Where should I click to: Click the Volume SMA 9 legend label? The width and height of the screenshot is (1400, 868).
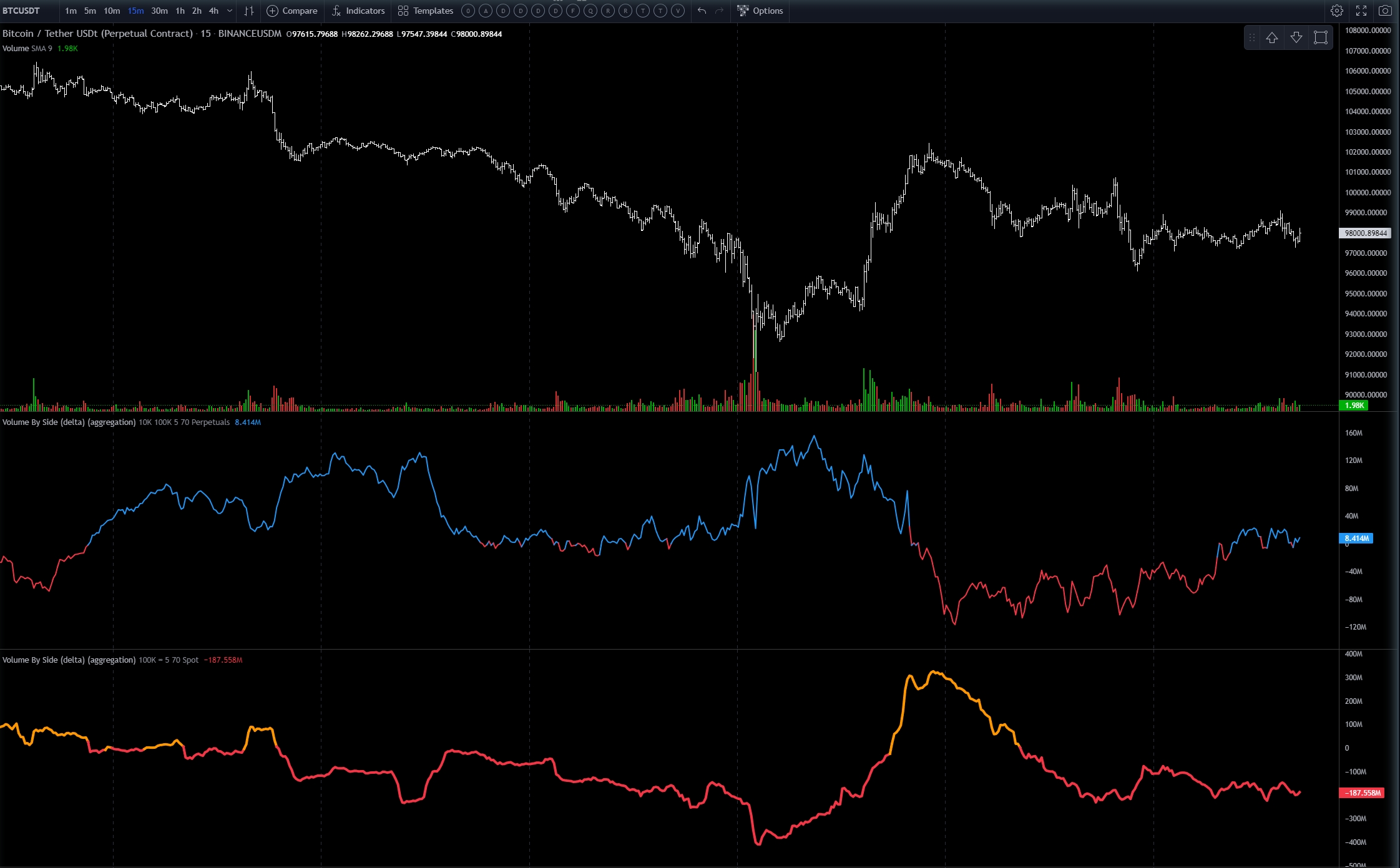(x=27, y=49)
